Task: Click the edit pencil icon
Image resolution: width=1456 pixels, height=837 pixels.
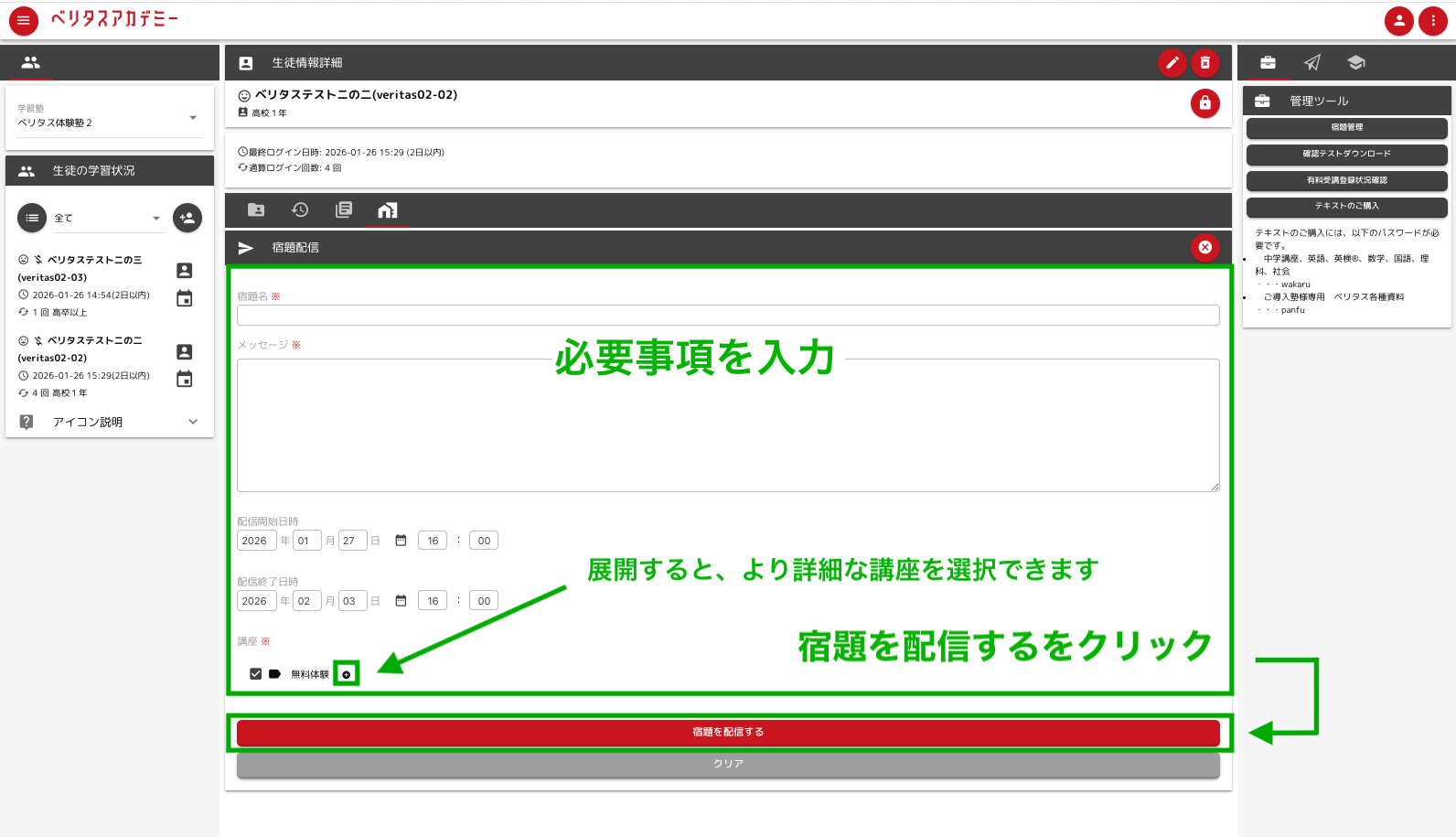Action: [1172, 62]
